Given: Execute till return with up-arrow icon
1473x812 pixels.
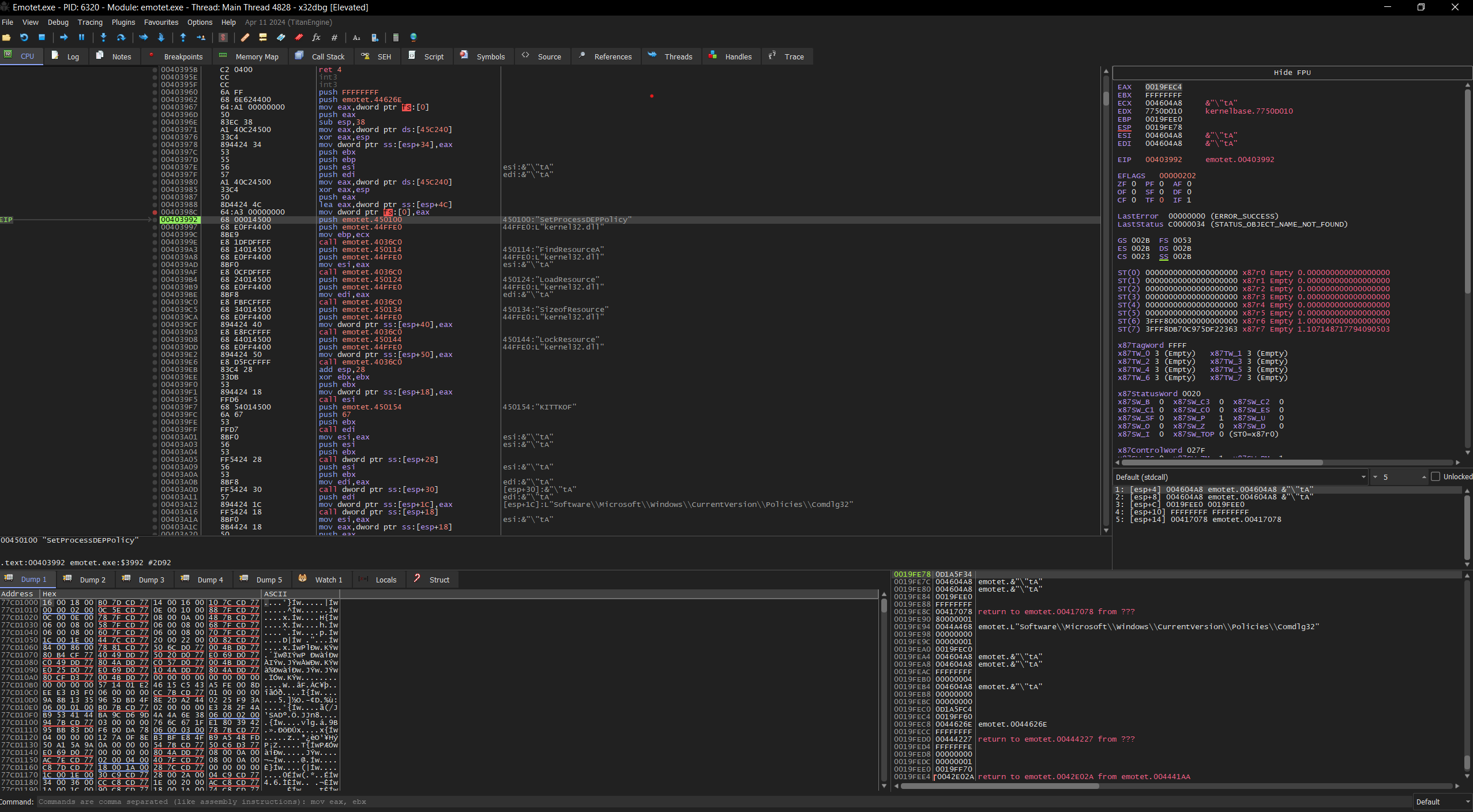Looking at the screenshot, I should pos(183,37).
